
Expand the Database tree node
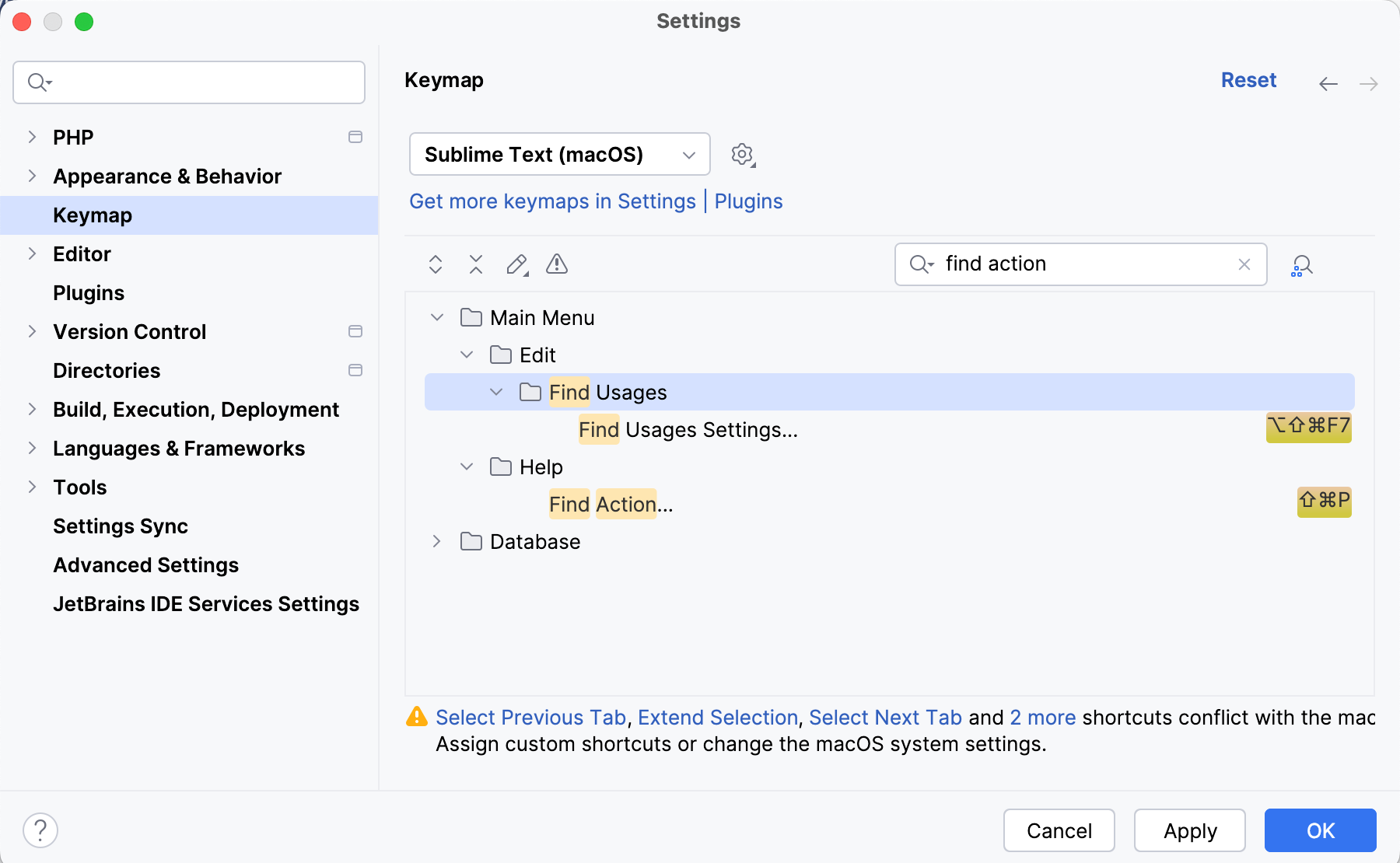tap(436, 541)
